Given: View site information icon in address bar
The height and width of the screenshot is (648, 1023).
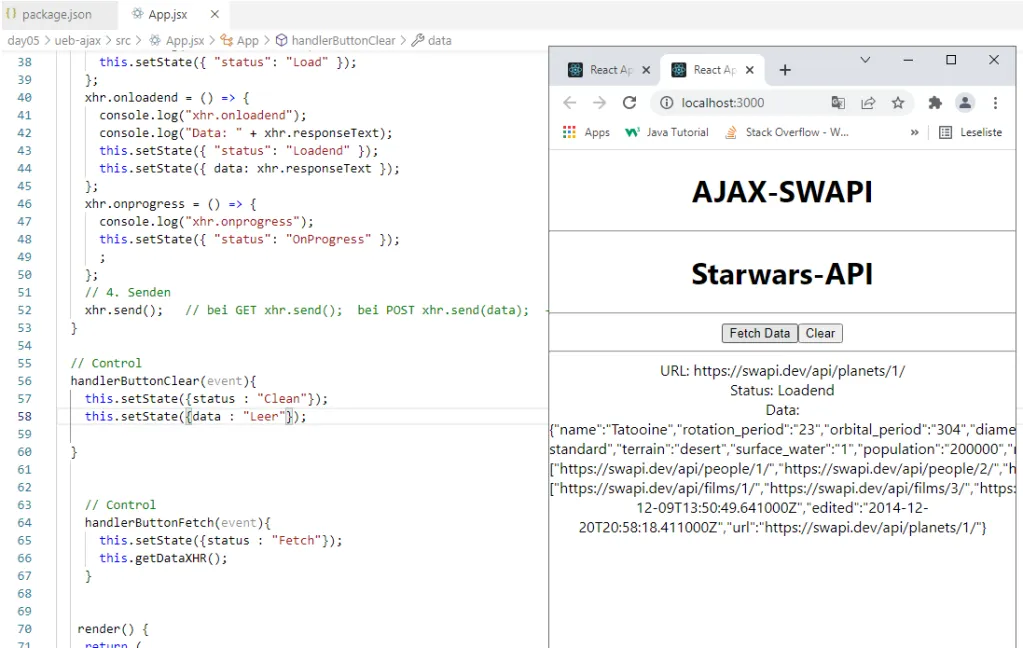Looking at the screenshot, I should point(666,102).
